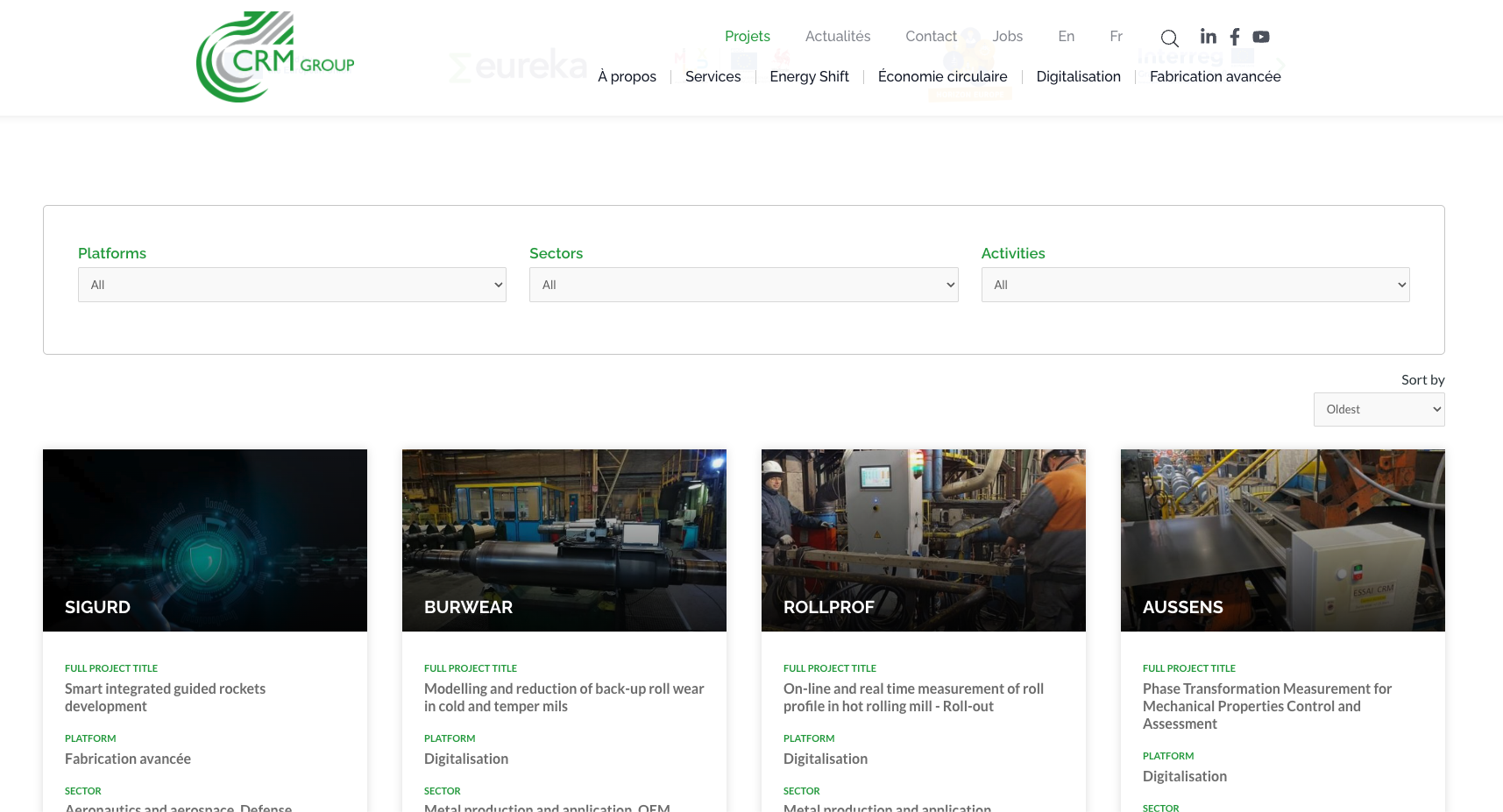Open the Activities filter dropdown
The width and height of the screenshot is (1503, 812).
point(1195,285)
